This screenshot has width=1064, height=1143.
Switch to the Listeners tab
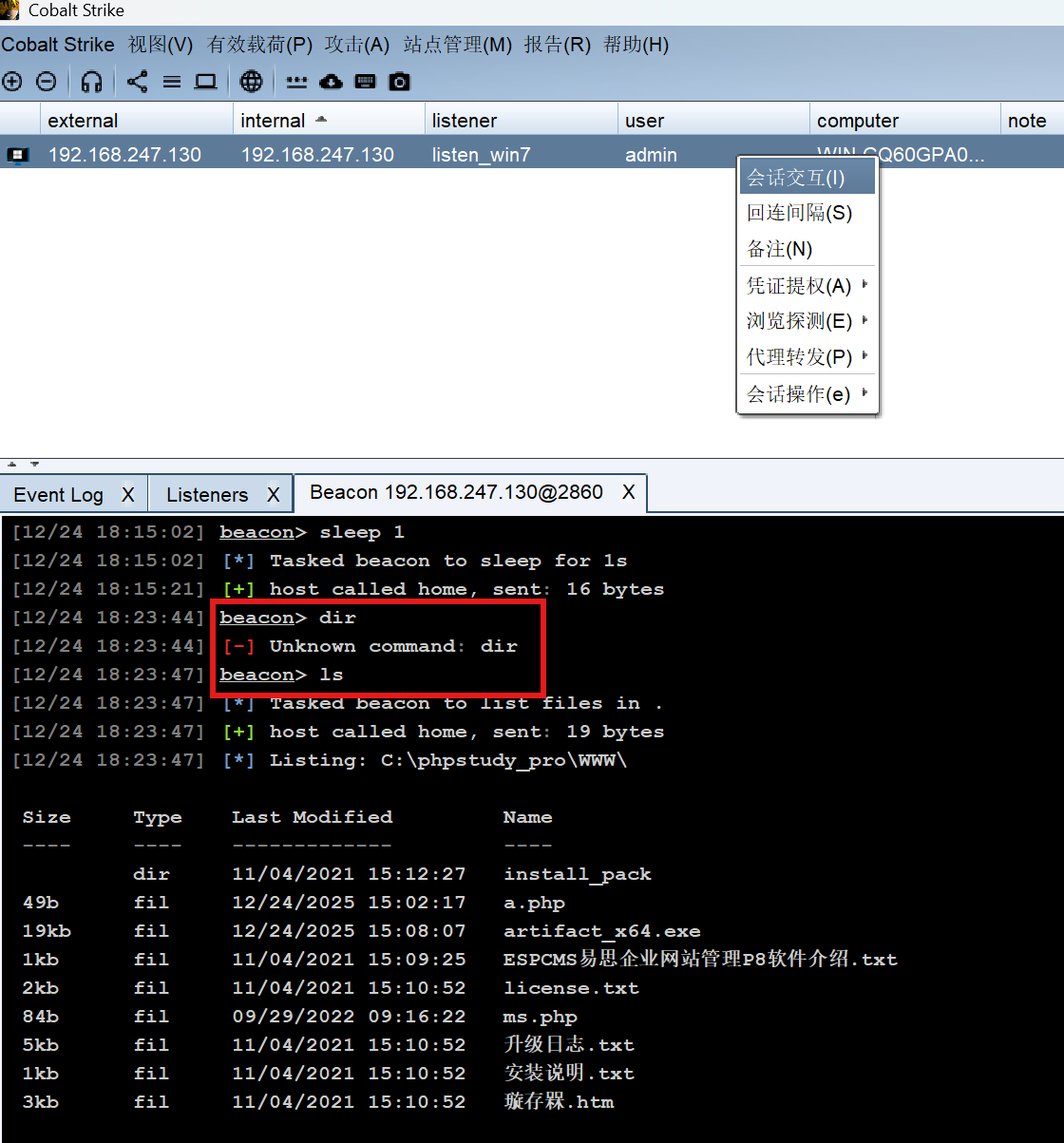coord(207,495)
